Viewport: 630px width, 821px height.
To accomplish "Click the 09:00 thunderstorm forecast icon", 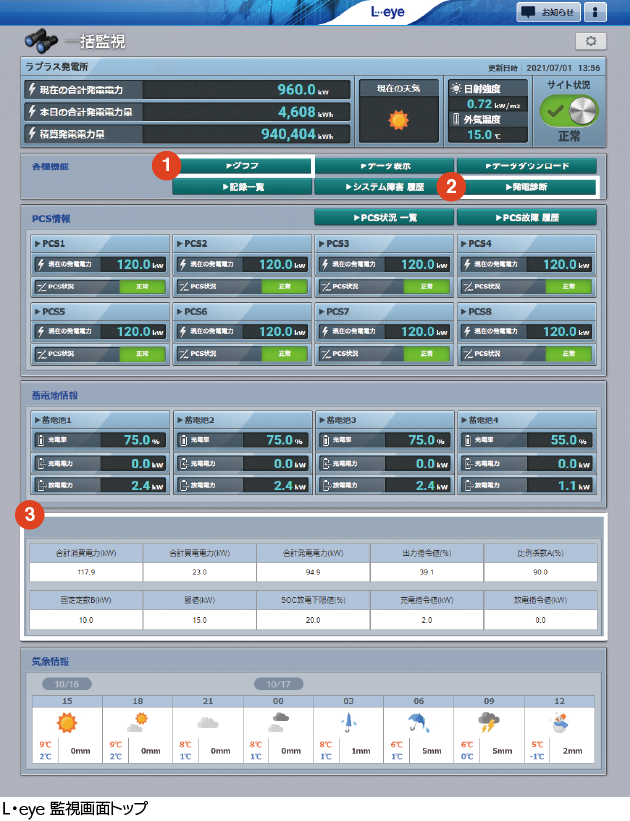I will pyautogui.click(x=490, y=723).
